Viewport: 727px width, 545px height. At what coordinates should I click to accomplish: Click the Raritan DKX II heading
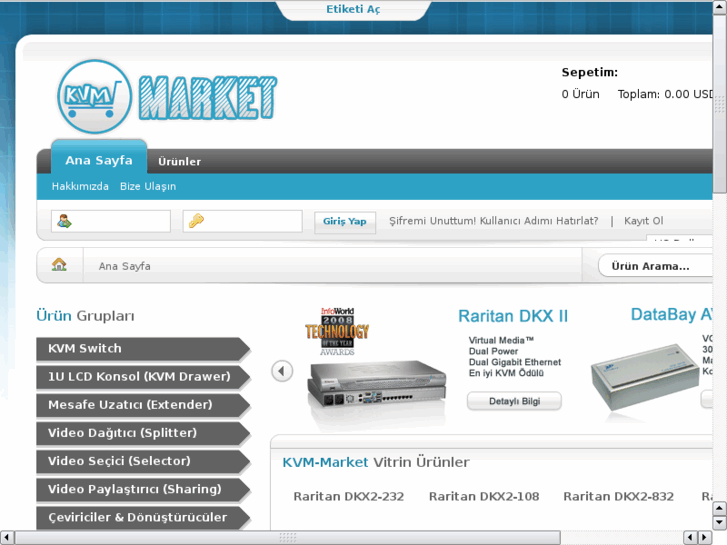pyautogui.click(x=513, y=316)
